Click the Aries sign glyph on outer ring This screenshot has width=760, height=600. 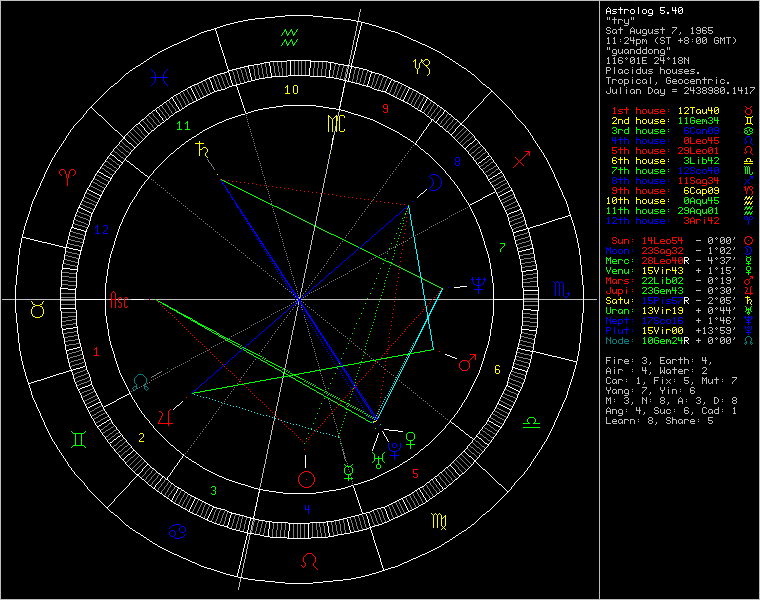(x=67, y=176)
